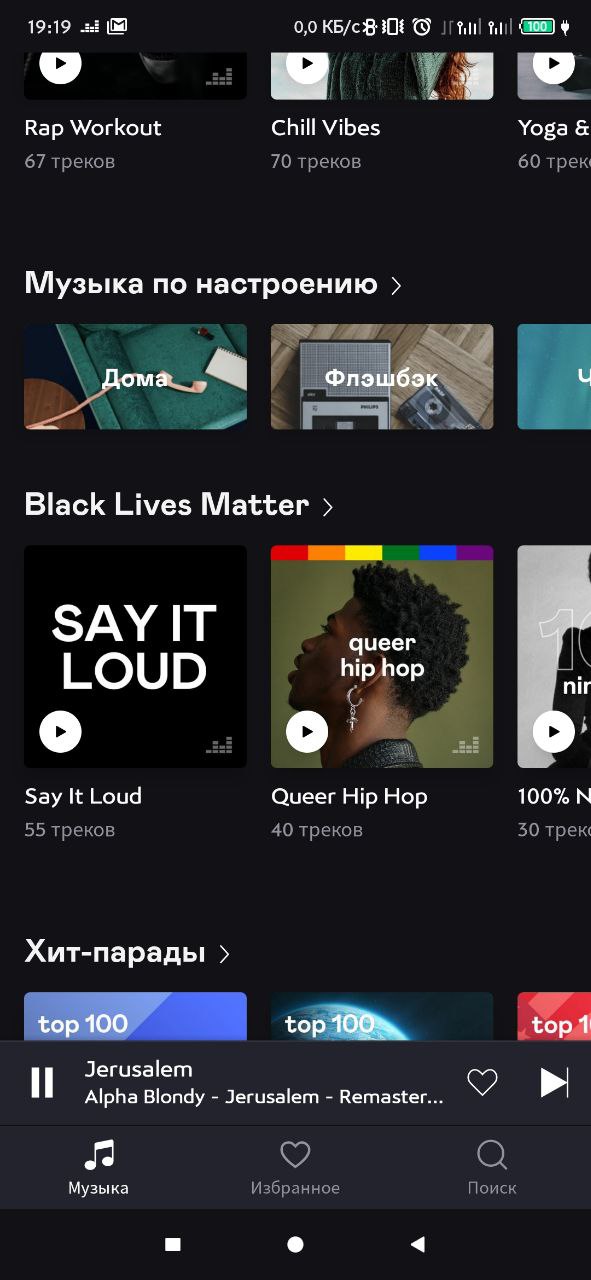Play the Say It Loud playlist
Screen dimensions: 591x1280
click(60, 732)
